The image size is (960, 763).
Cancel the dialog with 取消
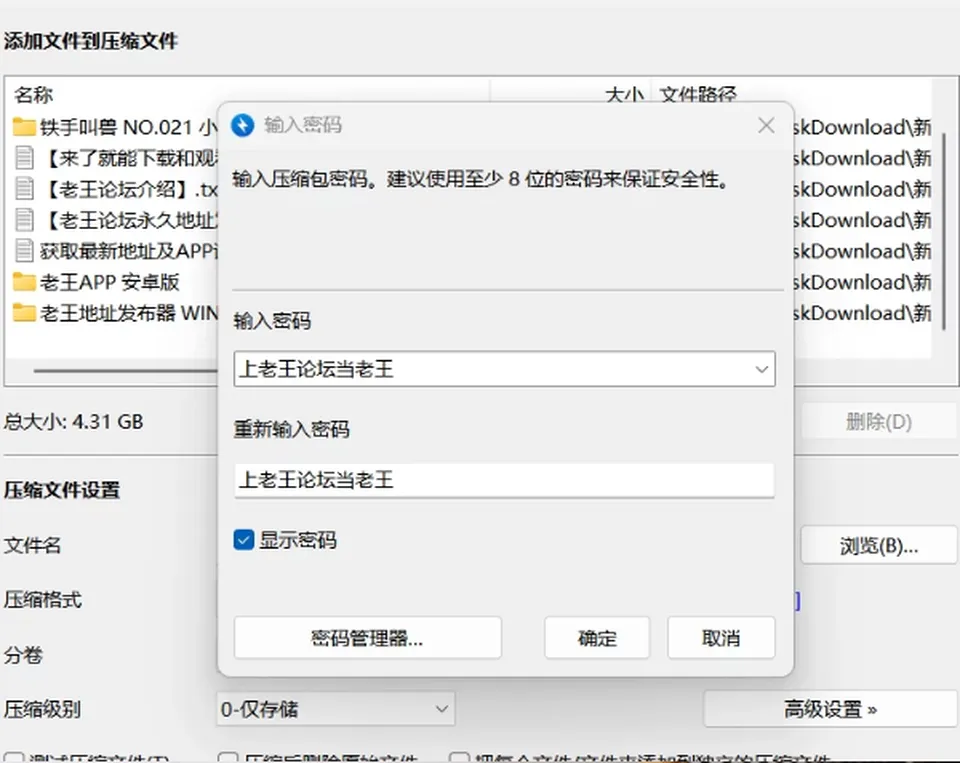tap(721, 638)
